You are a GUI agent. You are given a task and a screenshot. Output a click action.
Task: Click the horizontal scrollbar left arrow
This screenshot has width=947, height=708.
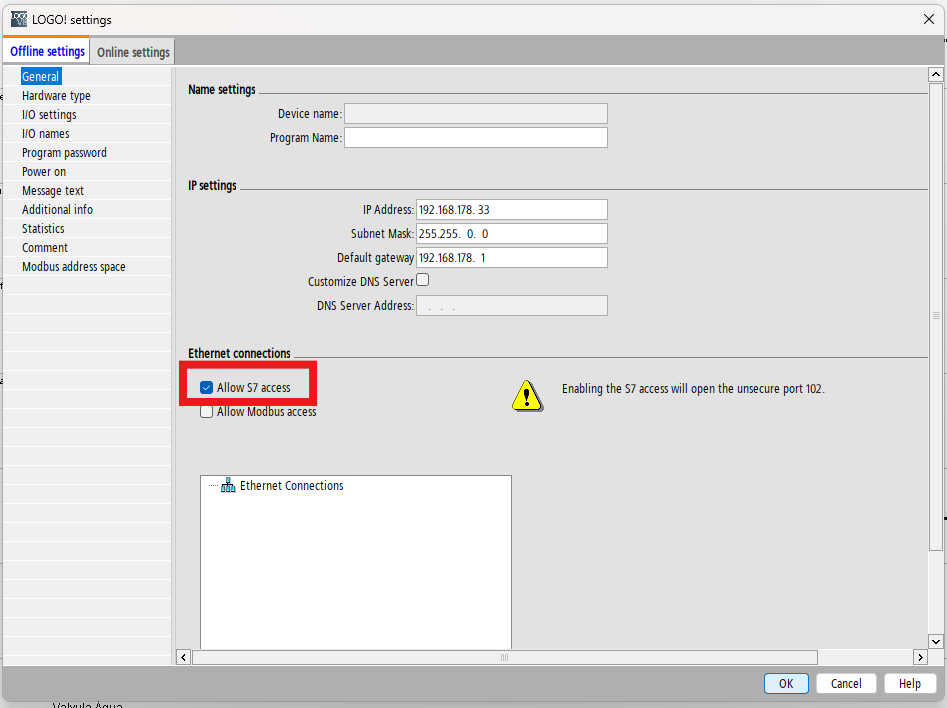pos(184,657)
